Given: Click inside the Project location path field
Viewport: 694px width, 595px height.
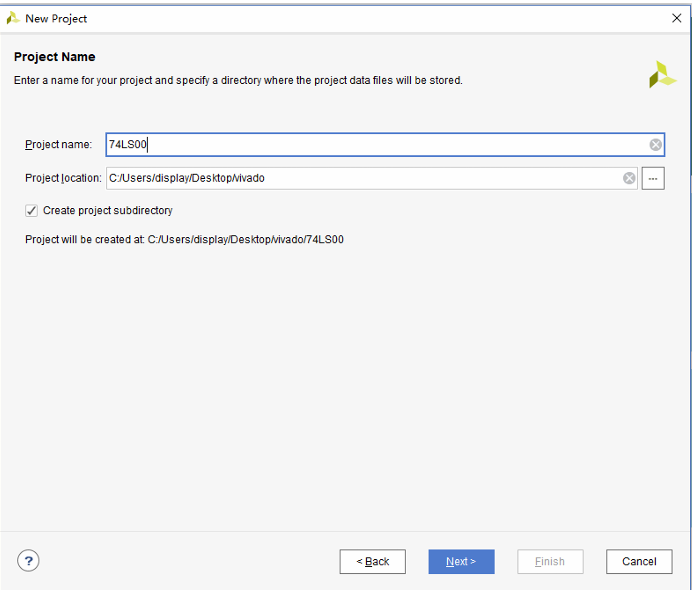Looking at the screenshot, I should click(360, 178).
